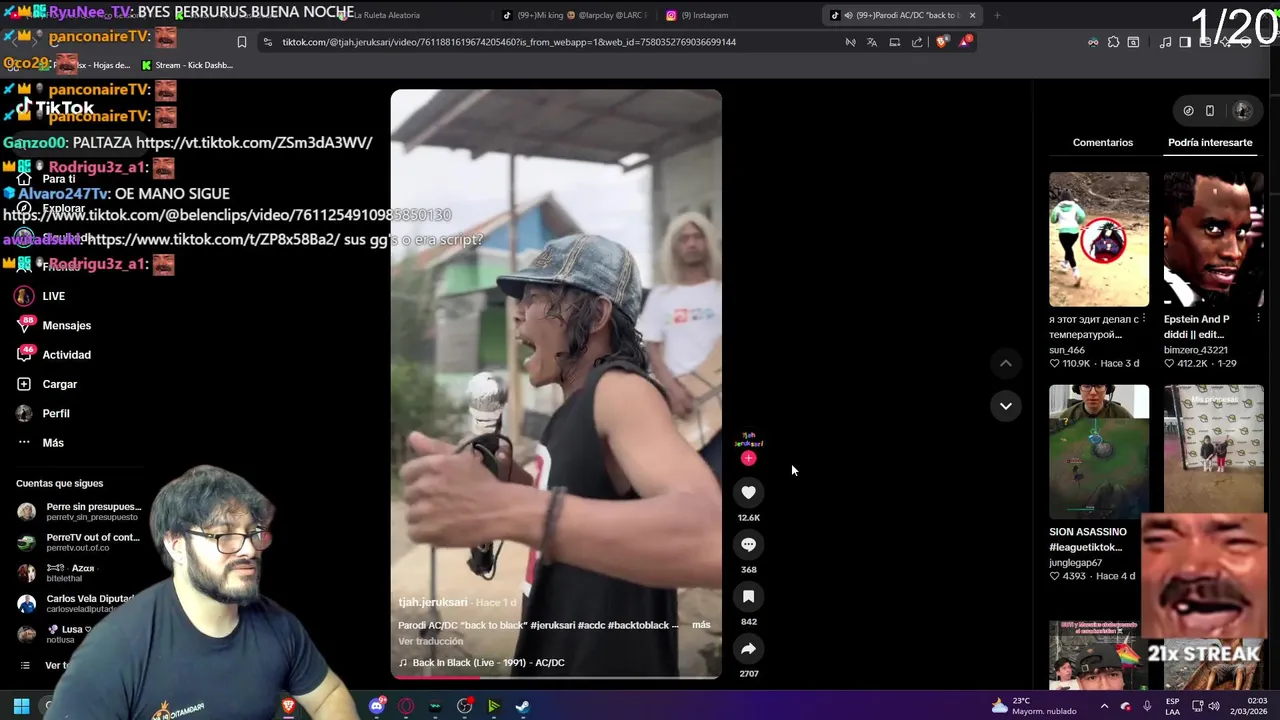
Task: Click the share page icon in address bar
Action: 917,42
